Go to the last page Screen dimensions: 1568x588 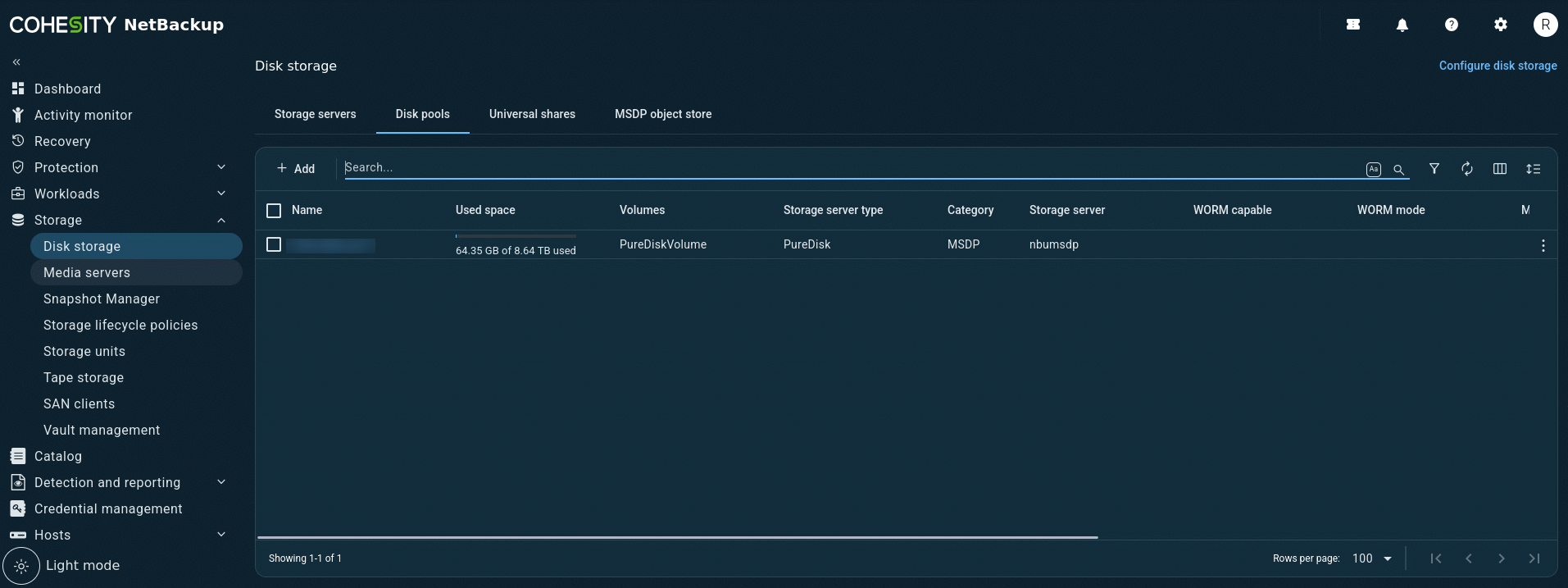coord(1534,558)
